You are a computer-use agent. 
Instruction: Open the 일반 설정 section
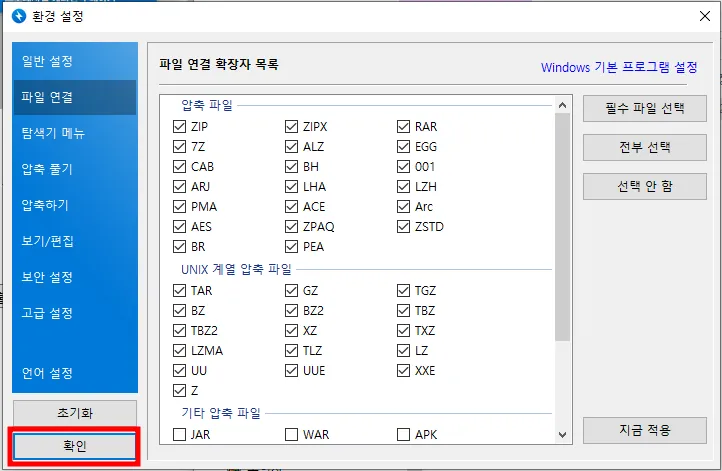75,61
